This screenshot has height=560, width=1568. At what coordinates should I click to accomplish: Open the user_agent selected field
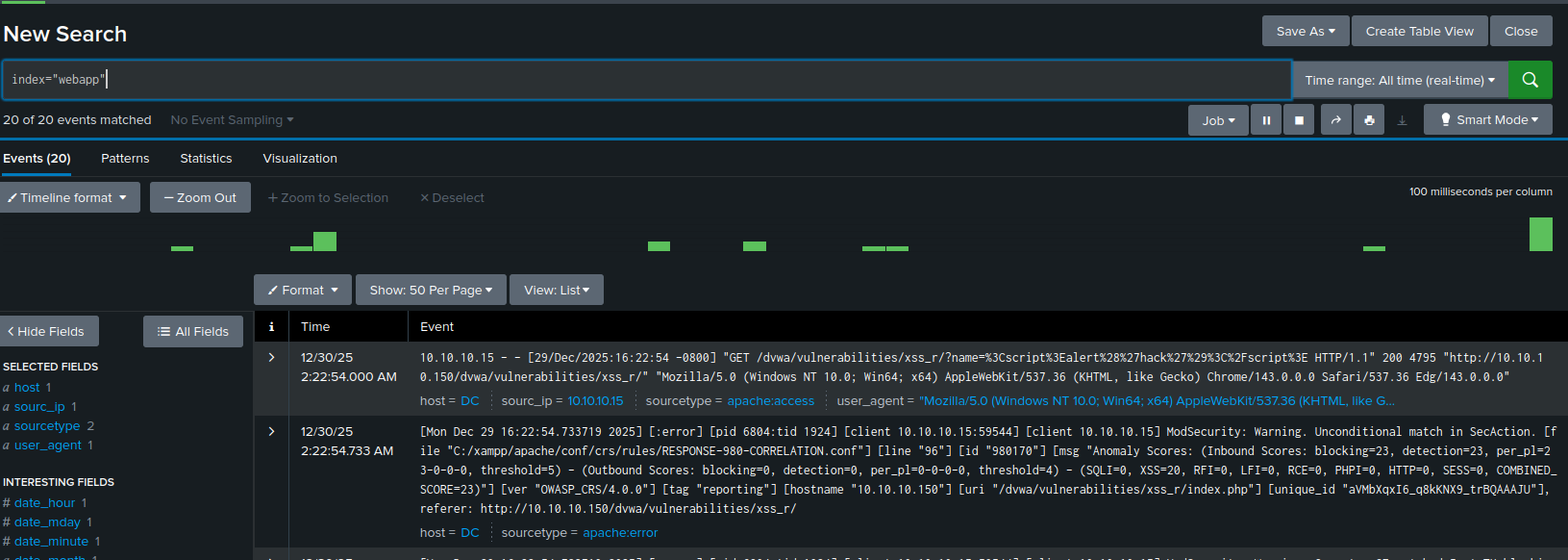coord(48,445)
